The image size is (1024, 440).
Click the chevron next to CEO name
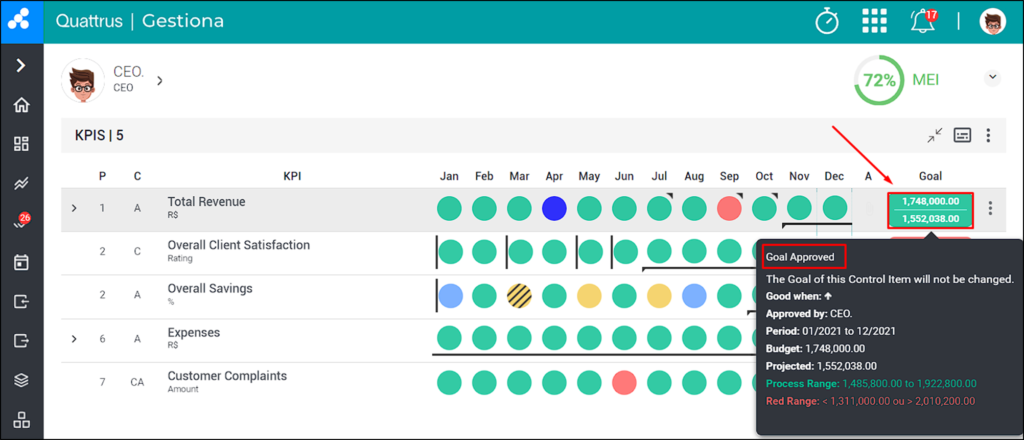[159, 80]
